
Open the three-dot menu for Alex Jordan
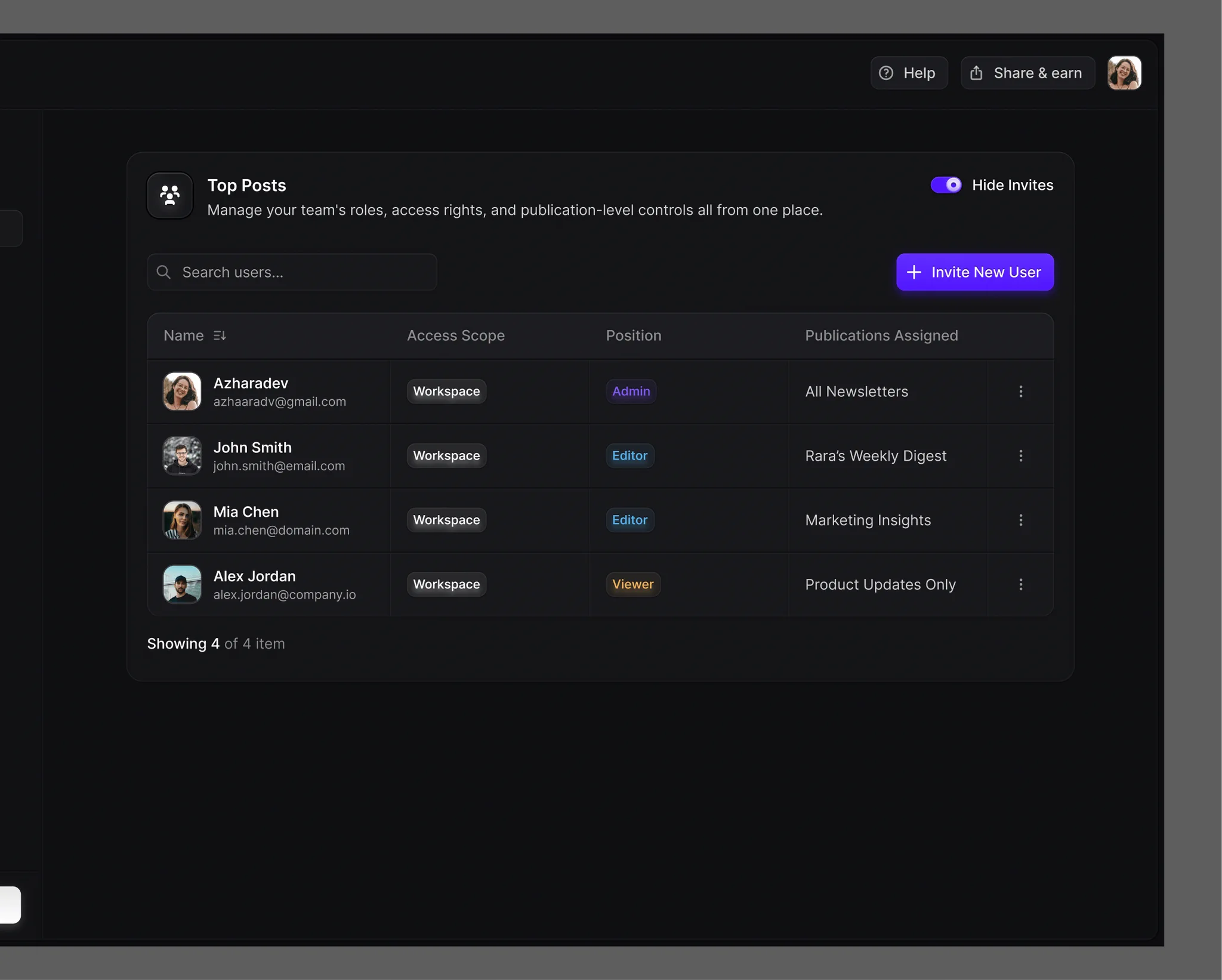1021,584
